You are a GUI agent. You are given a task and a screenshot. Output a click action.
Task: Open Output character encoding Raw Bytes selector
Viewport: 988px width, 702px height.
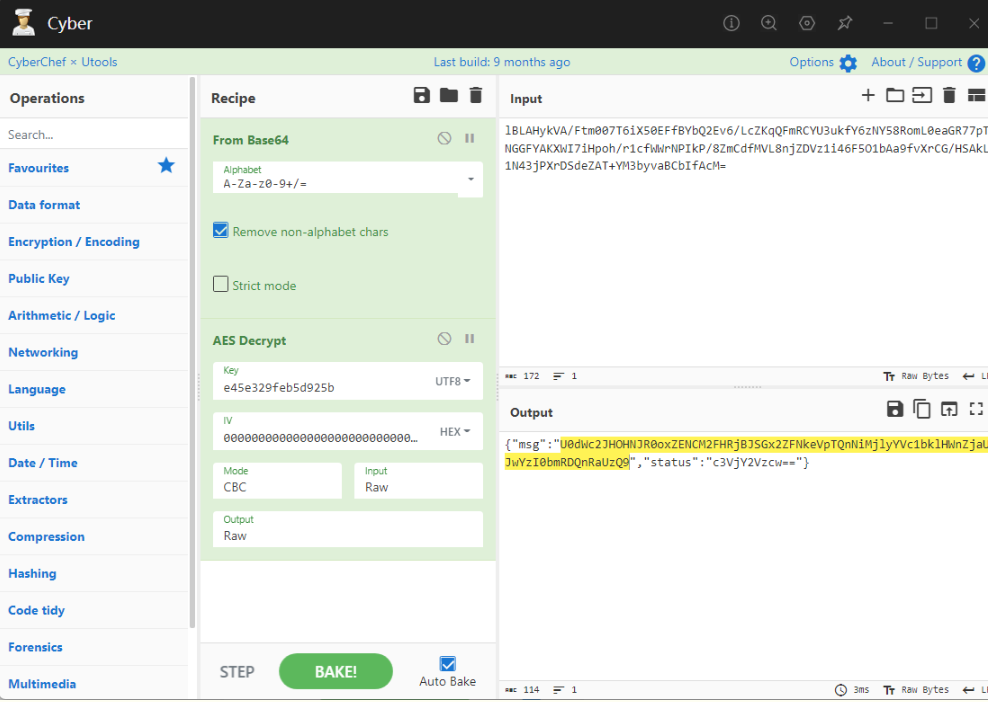tap(916, 690)
